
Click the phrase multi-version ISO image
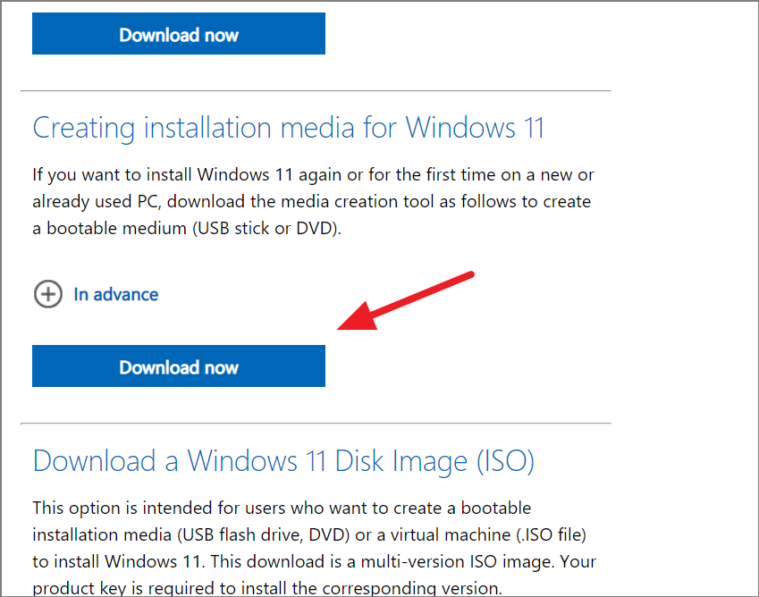460,562
